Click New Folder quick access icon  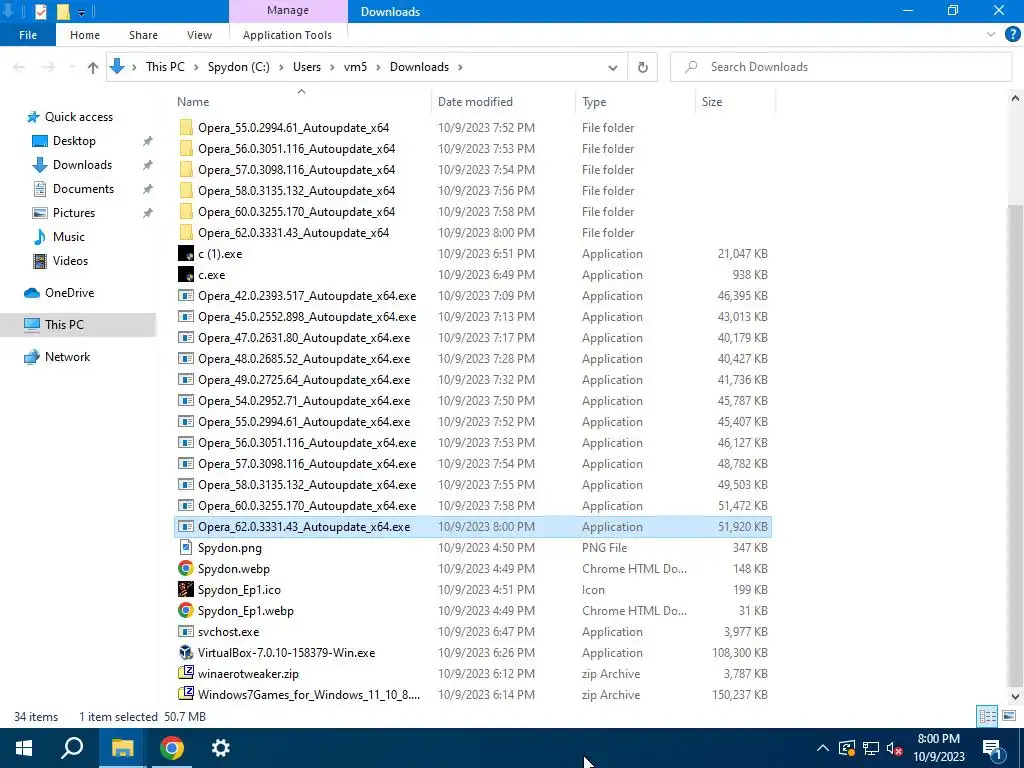pos(63,11)
